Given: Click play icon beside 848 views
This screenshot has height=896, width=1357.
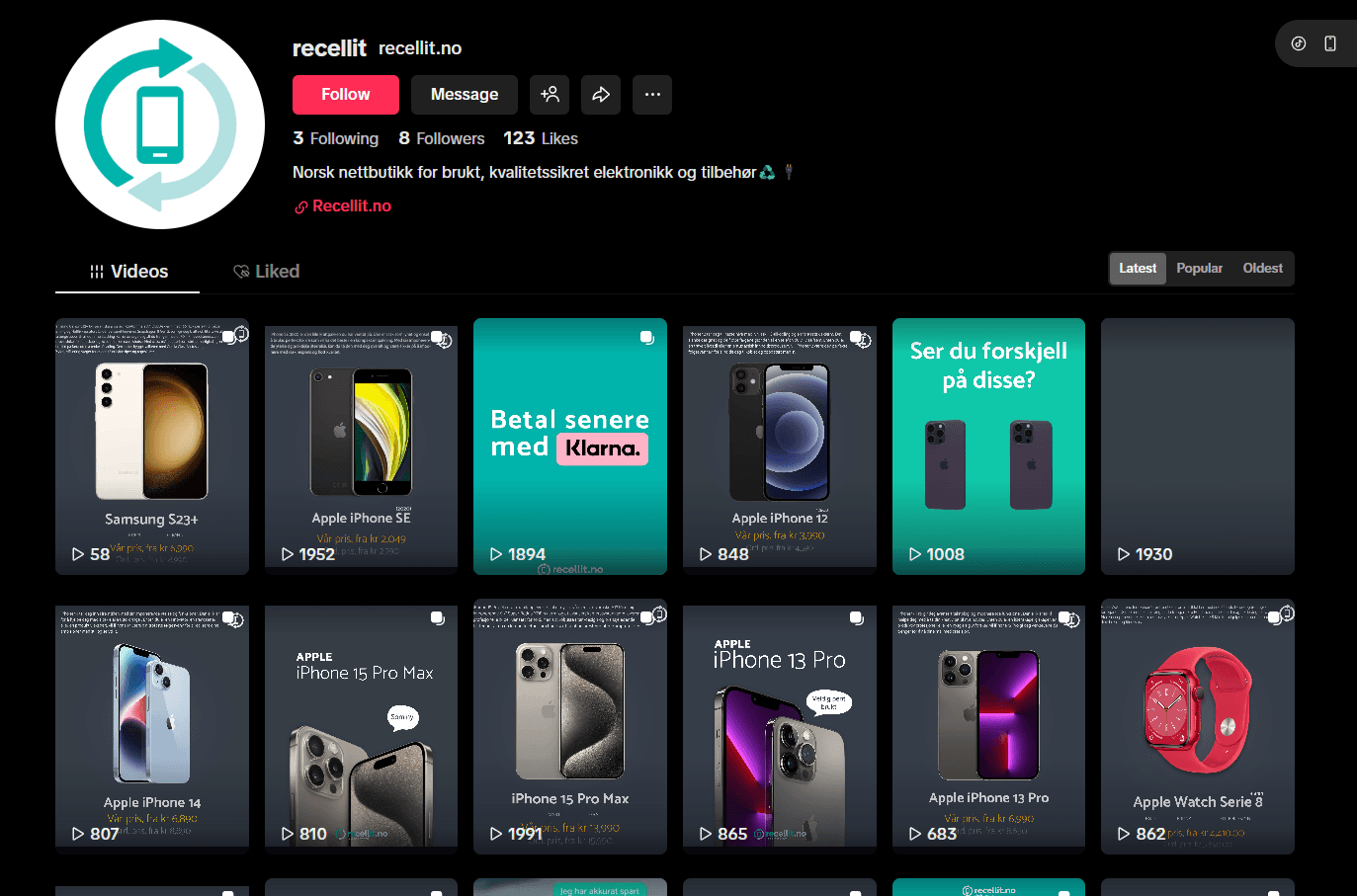Looking at the screenshot, I should point(706,554).
